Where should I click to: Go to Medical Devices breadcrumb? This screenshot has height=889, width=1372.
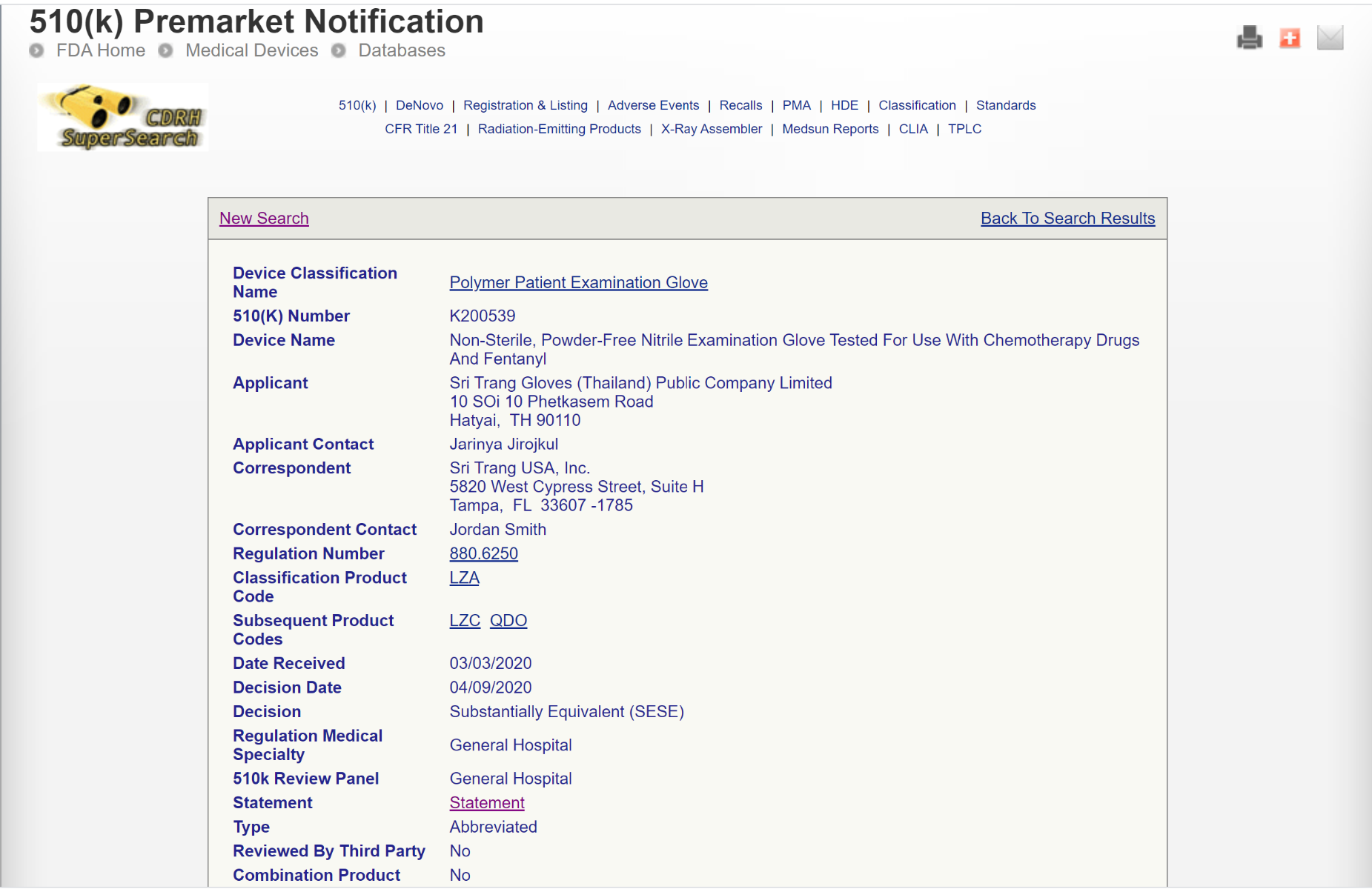tap(251, 50)
